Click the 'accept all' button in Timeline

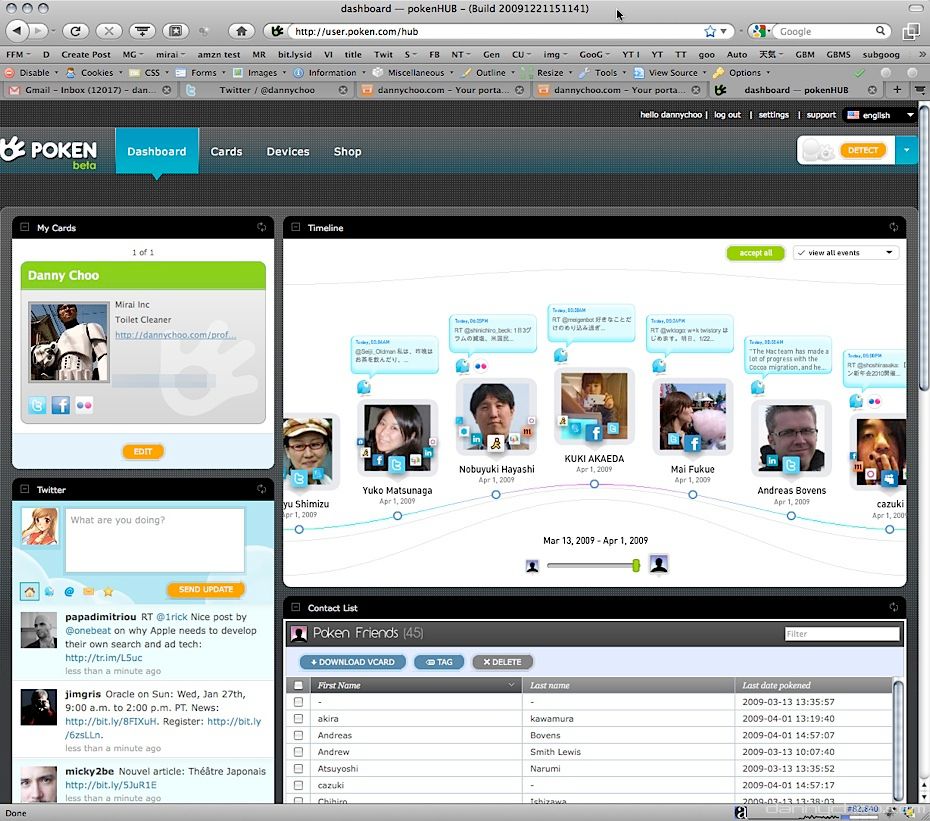pyautogui.click(x=755, y=253)
